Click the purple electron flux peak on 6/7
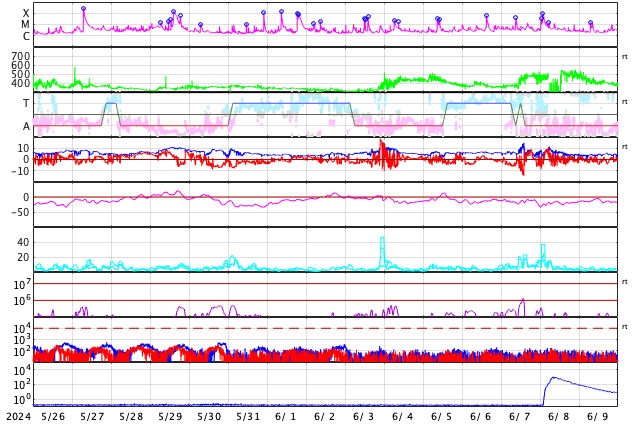This screenshot has height=424, width=634. coord(523,300)
